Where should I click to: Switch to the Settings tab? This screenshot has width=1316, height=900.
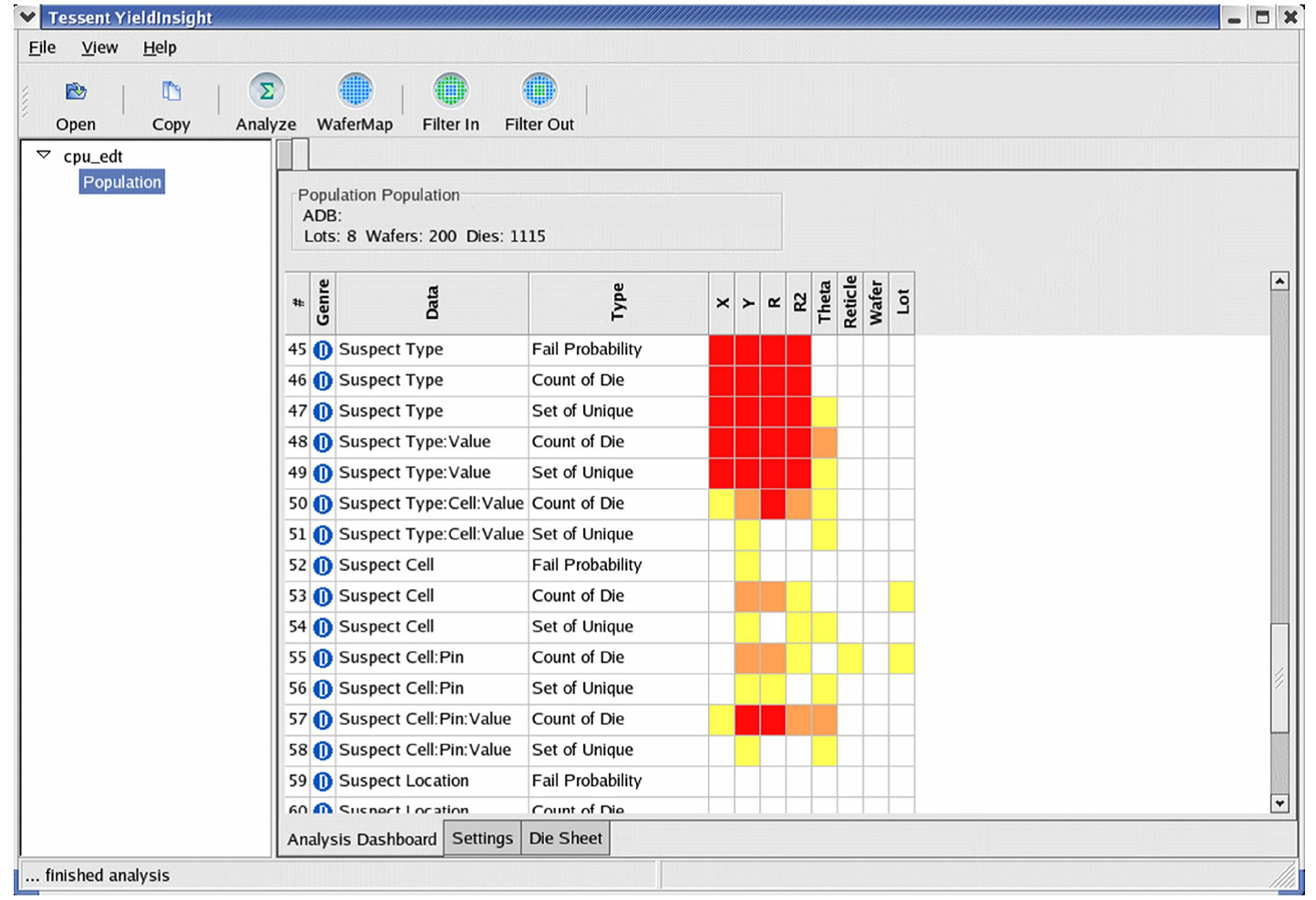coord(482,838)
